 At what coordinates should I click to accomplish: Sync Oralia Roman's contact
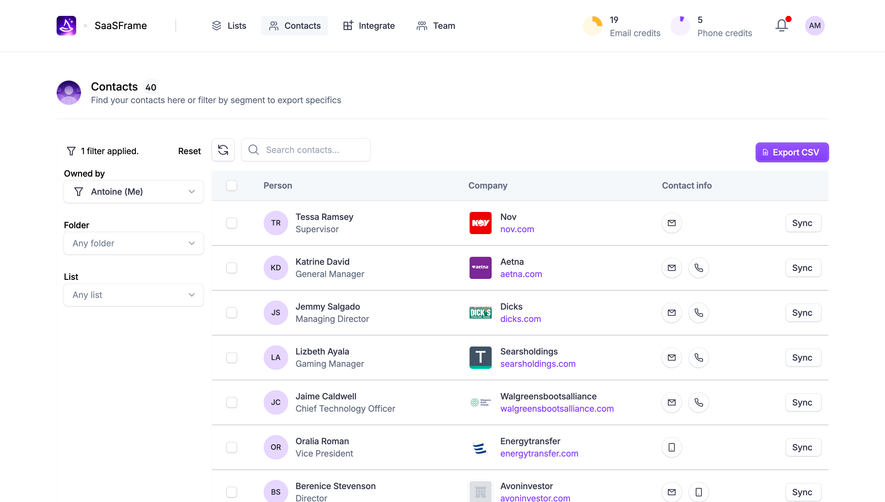click(803, 447)
